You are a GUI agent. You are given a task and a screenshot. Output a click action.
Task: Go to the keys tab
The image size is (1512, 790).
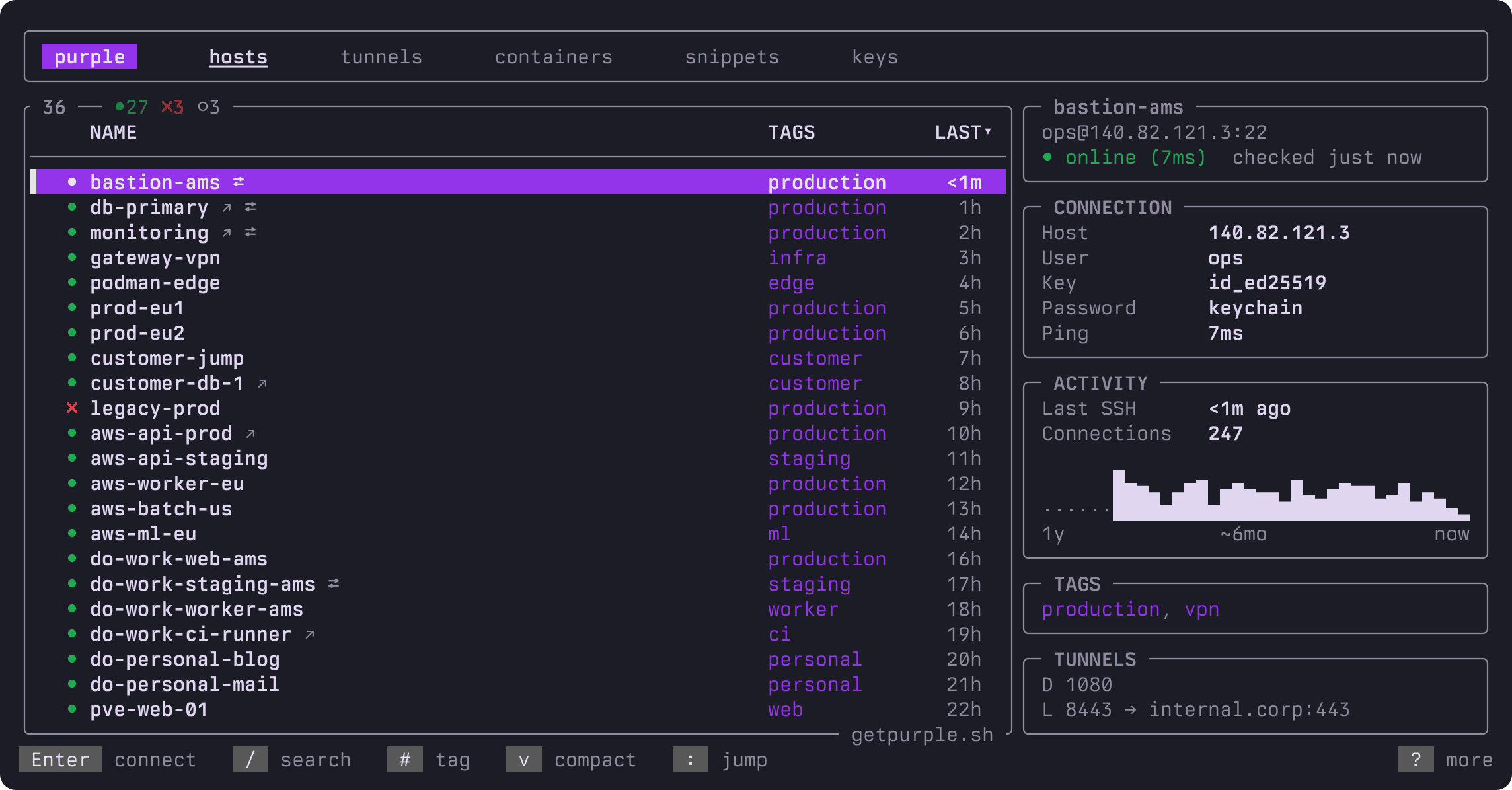tap(875, 57)
